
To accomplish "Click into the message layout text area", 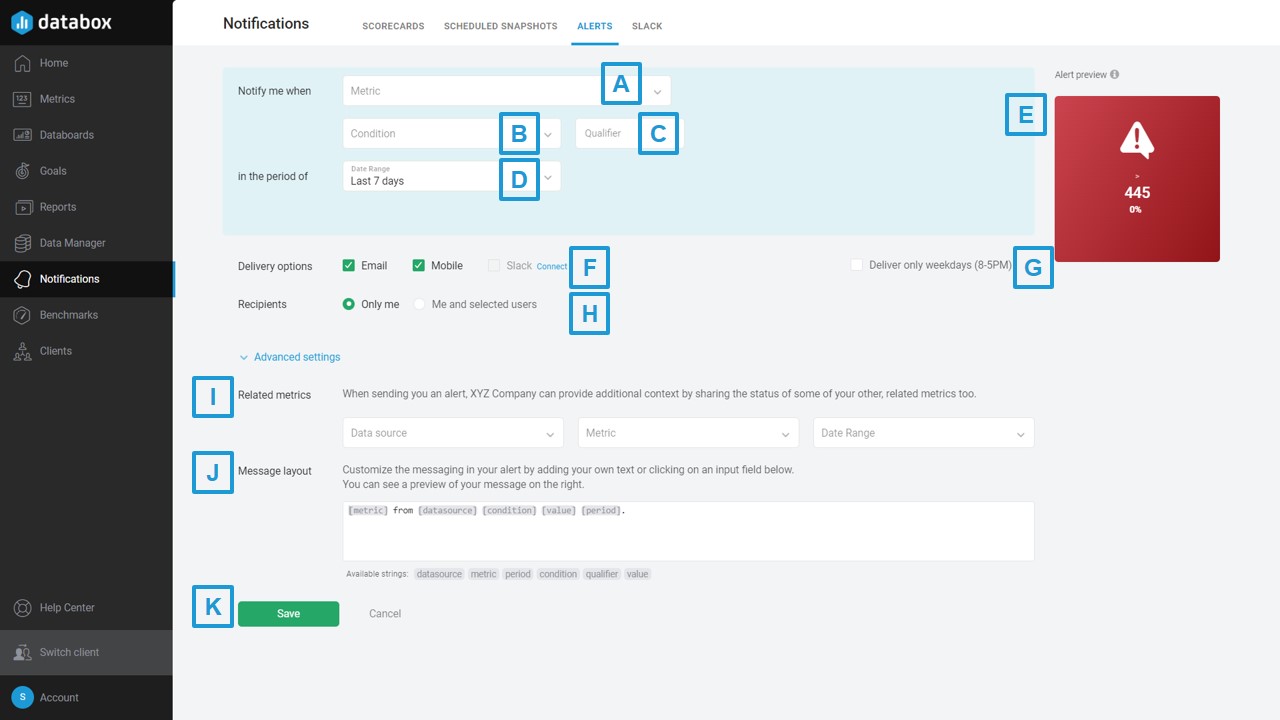I will pos(688,531).
